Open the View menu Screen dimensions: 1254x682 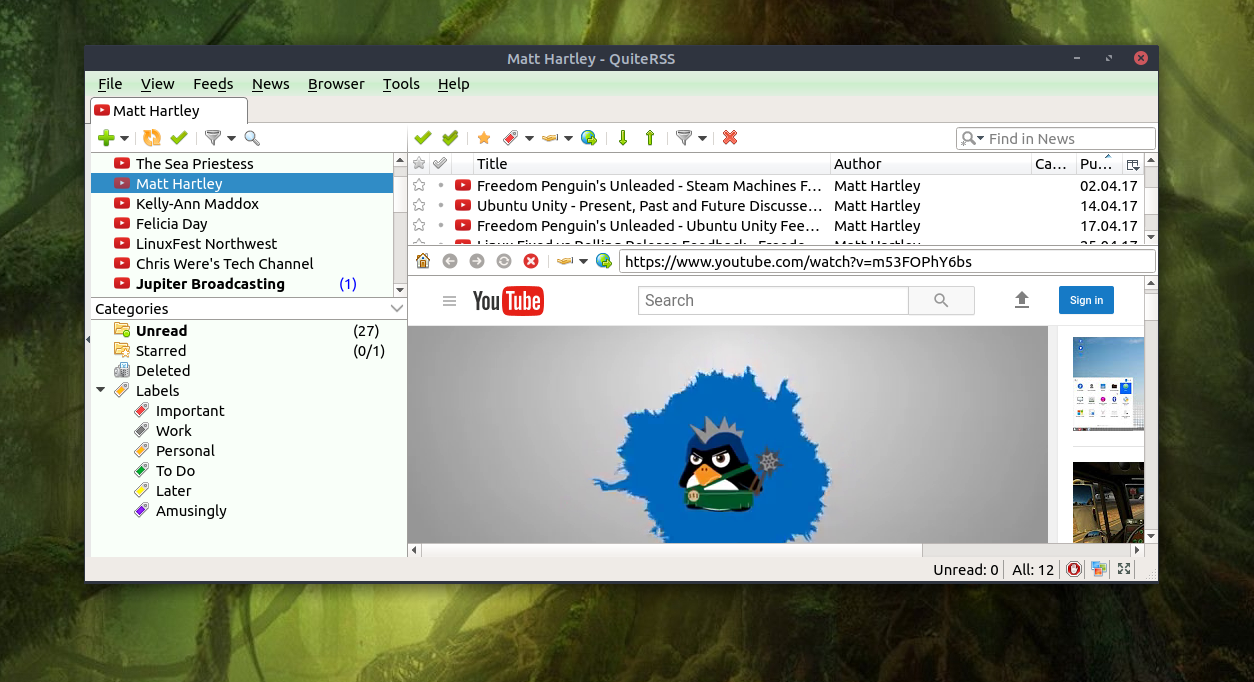[157, 84]
